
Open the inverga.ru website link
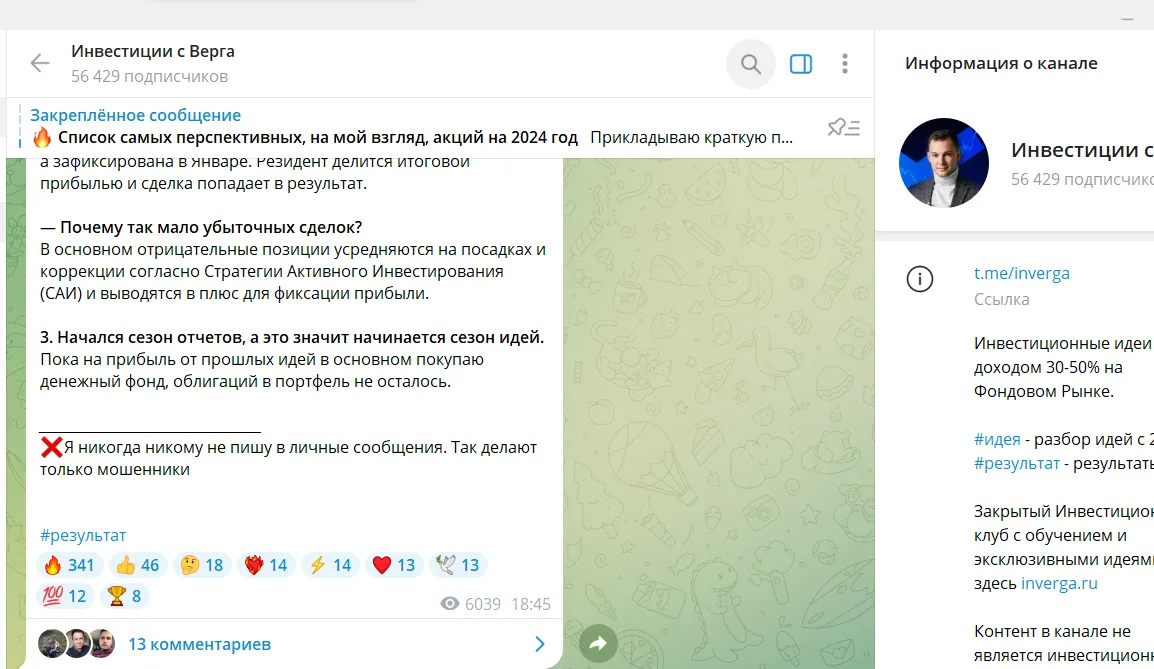coord(1059,584)
